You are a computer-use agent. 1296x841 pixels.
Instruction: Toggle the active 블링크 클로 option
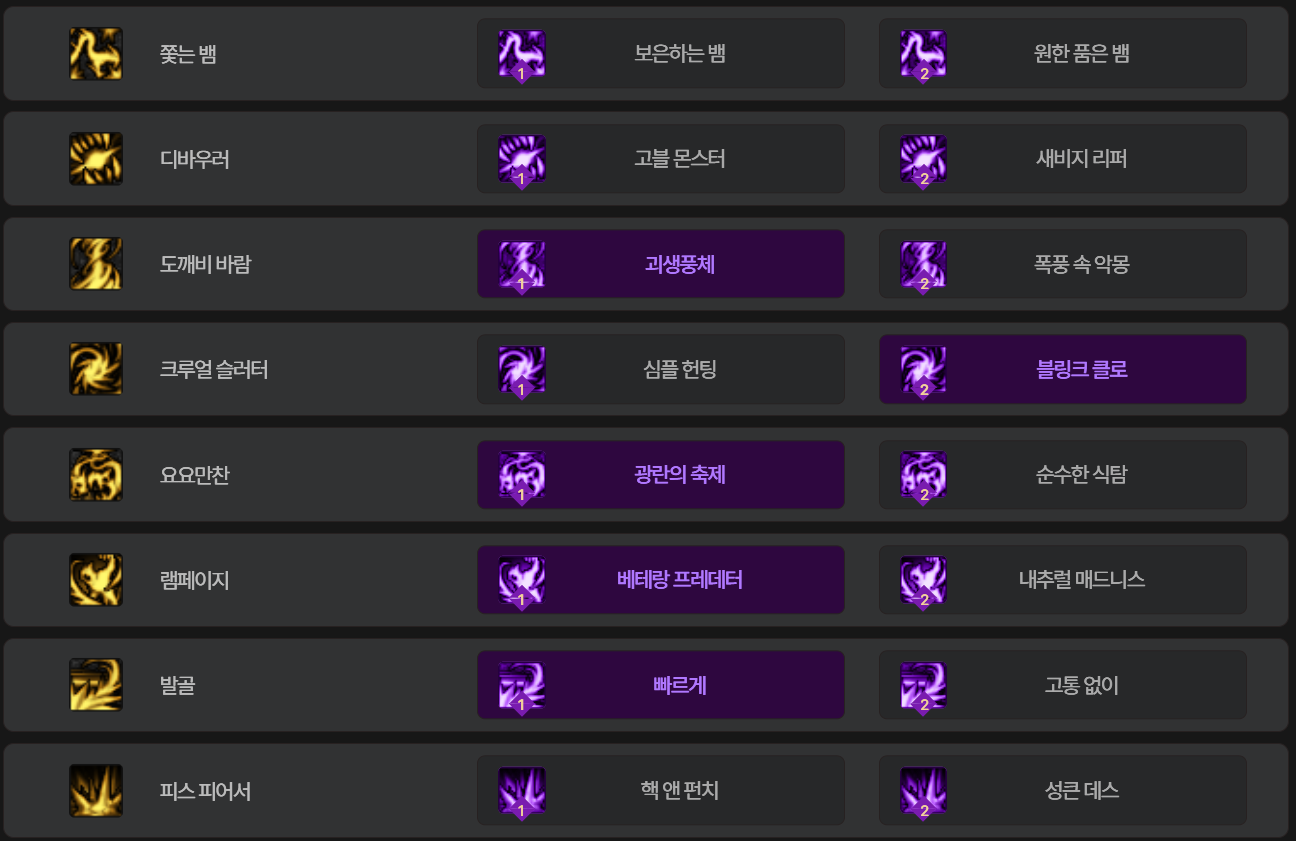point(1063,369)
